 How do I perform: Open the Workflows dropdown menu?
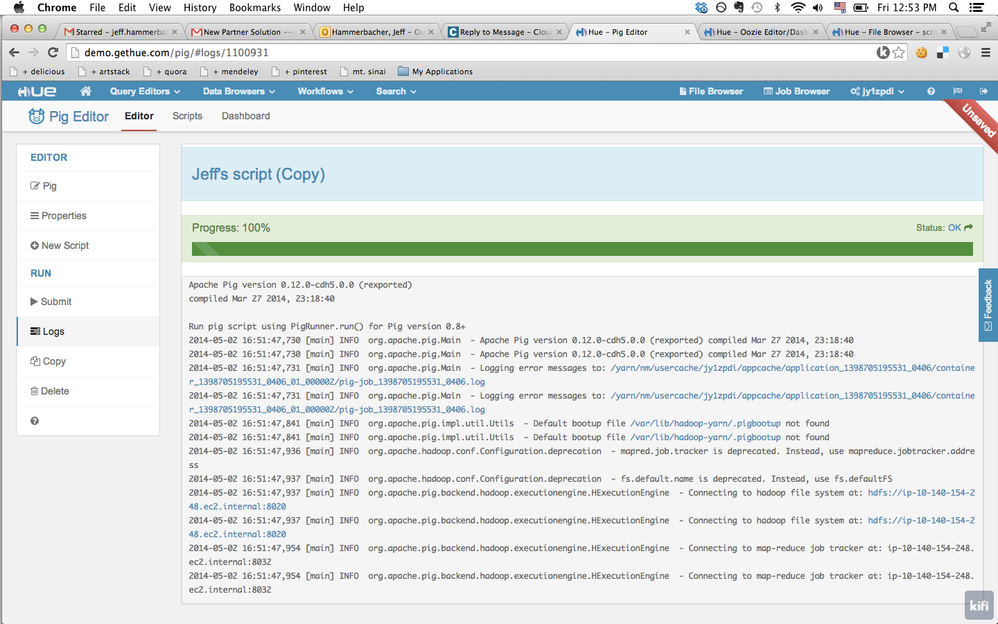pos(325,91)
